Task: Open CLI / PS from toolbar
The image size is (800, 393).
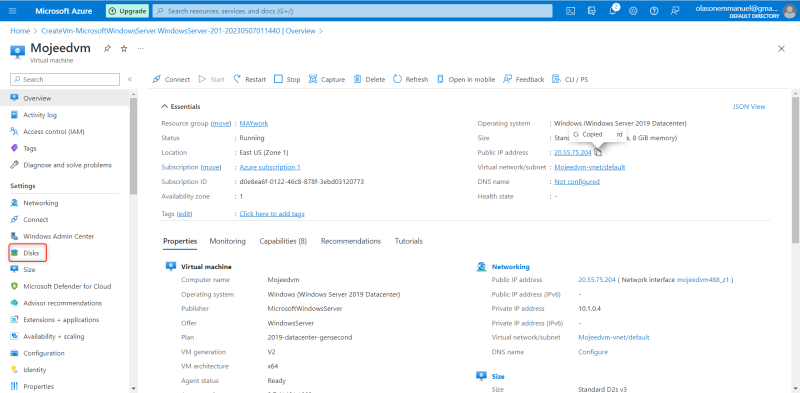Action: coord(570,79)
